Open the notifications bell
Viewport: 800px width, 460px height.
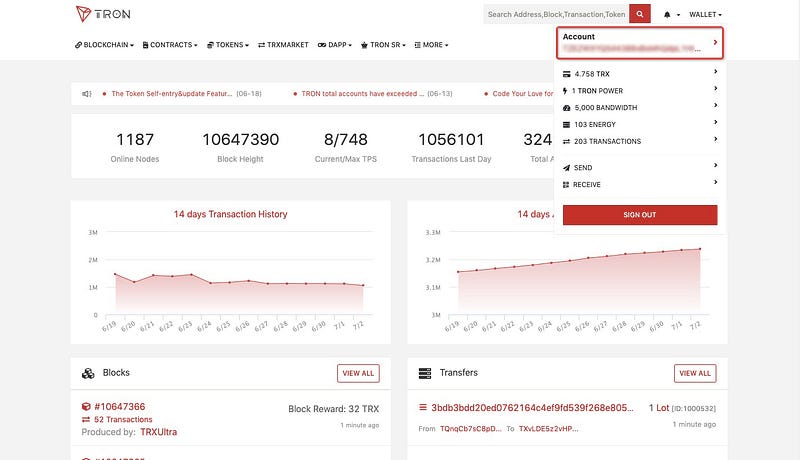coord(667,15)
